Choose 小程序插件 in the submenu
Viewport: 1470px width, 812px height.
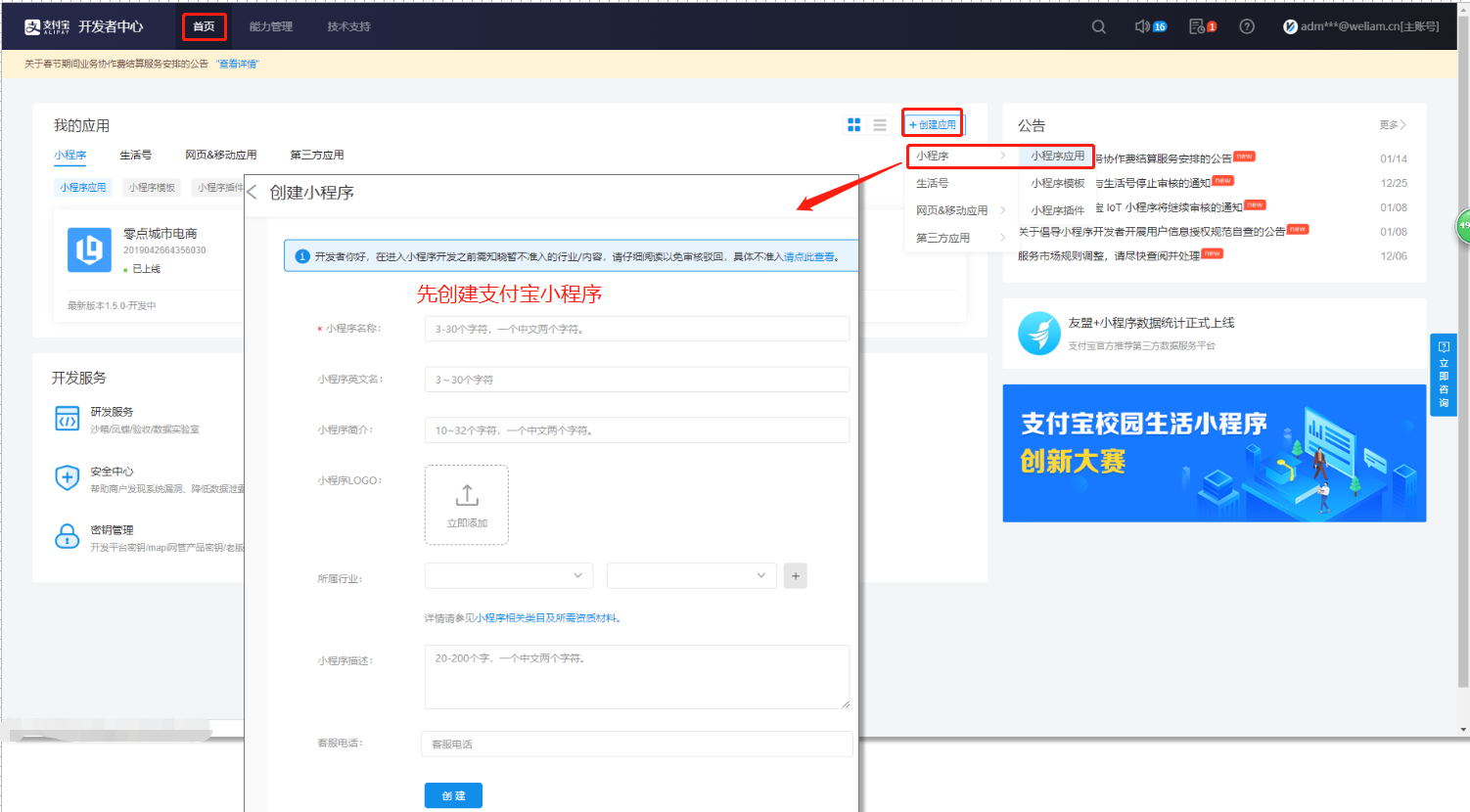[1058, 210]
